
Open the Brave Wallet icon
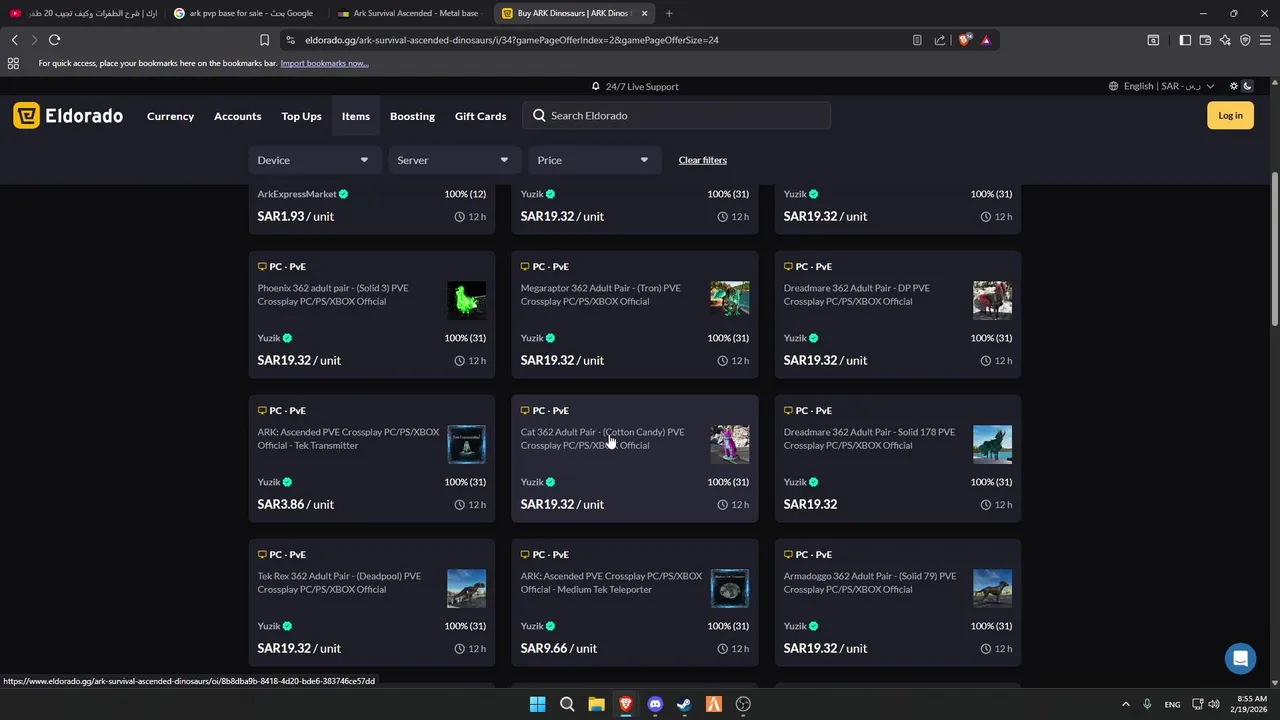coord(1205,40)
